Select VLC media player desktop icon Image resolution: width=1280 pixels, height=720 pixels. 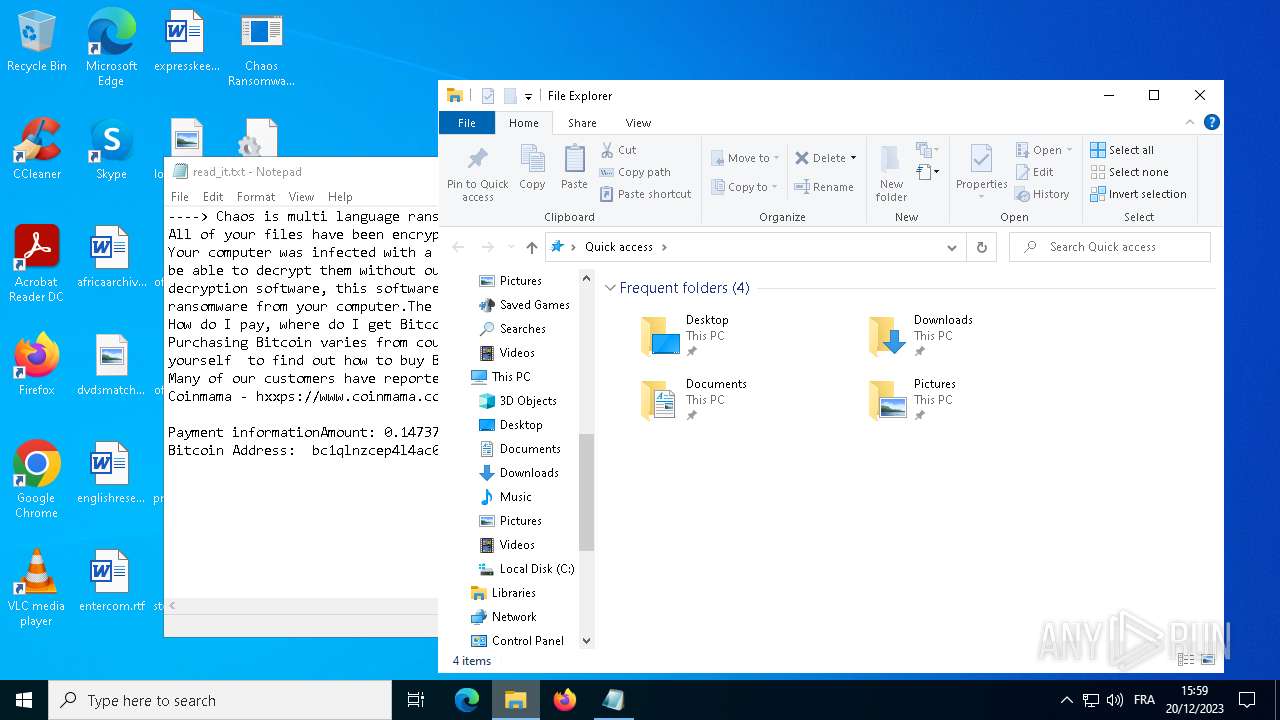(37, 588)
